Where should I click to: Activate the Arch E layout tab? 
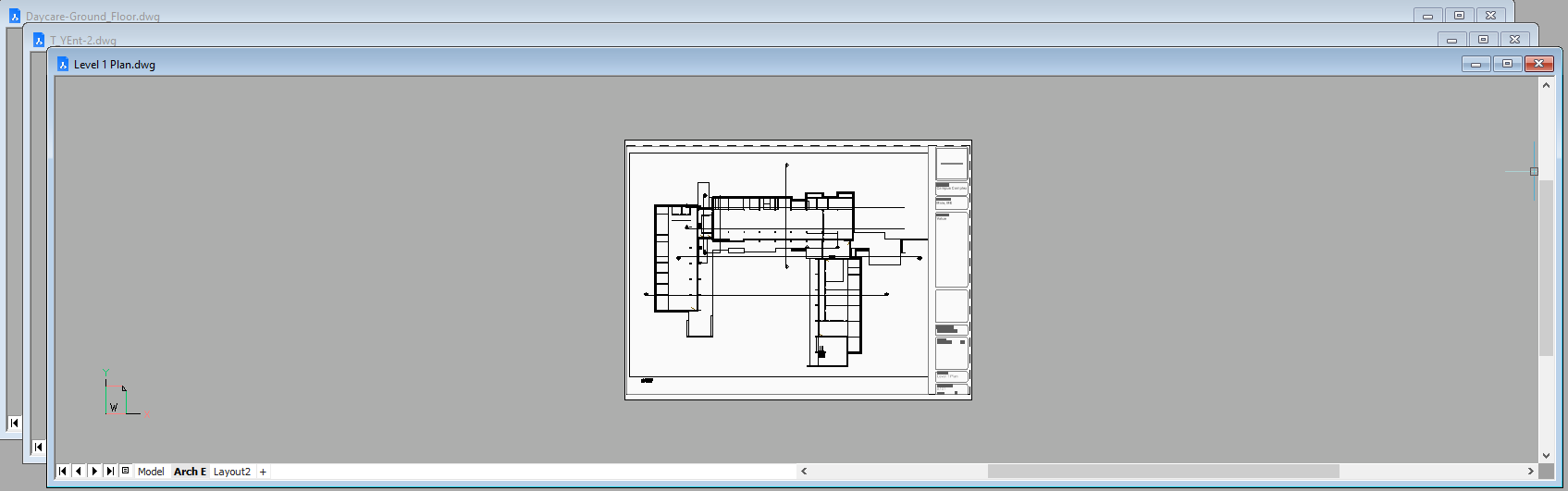[190, 472]
